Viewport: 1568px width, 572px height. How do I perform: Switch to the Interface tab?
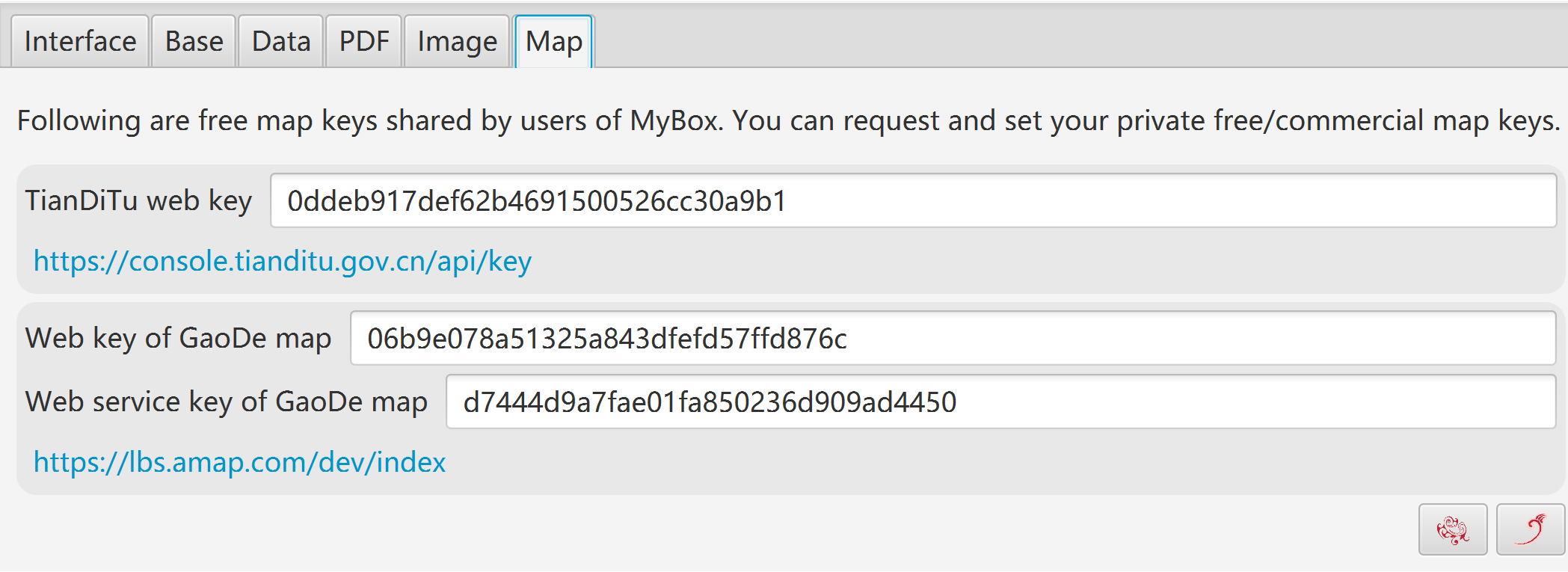[80, 41]
